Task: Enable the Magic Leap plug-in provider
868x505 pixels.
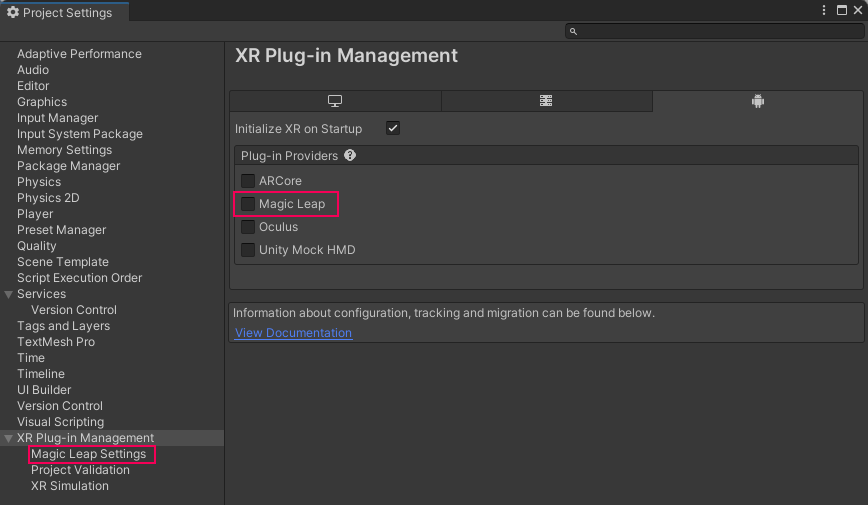Action: (248, 204)
